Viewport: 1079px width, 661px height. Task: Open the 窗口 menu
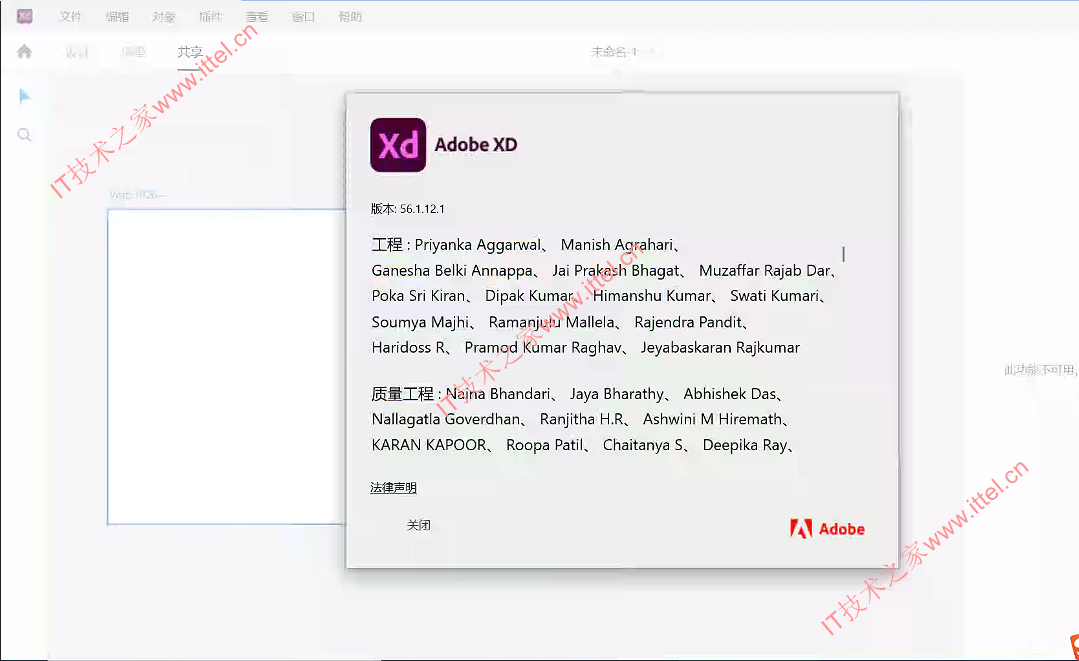click(x=303, y=17)
